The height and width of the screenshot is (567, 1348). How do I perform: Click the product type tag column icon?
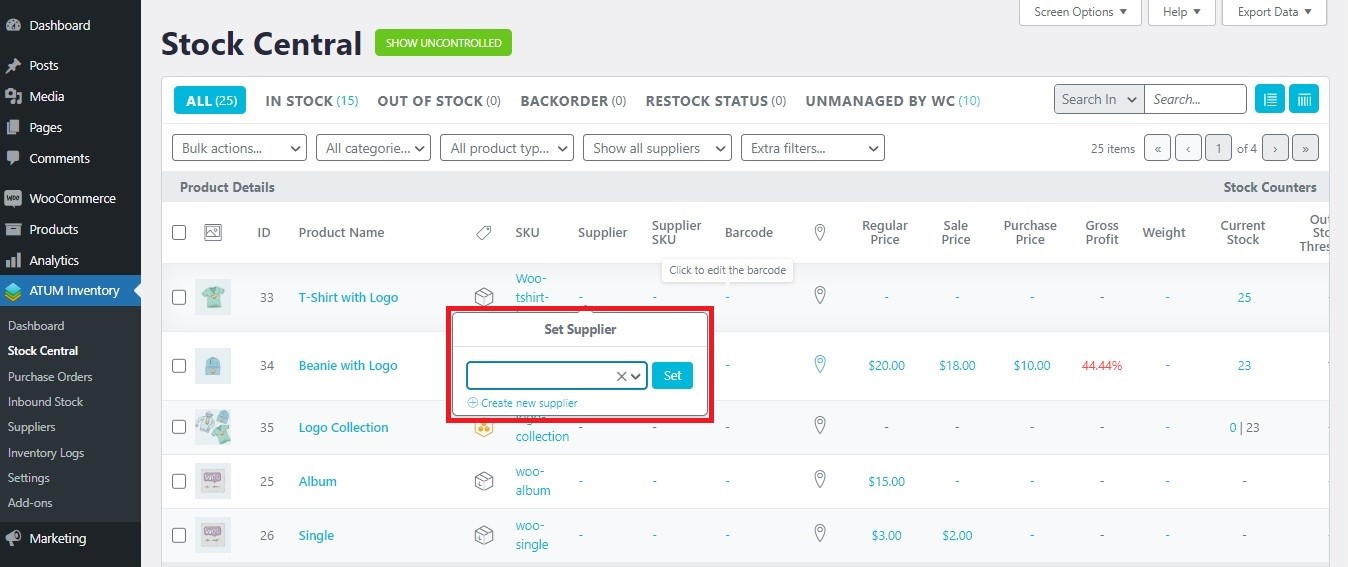point(483,232)
